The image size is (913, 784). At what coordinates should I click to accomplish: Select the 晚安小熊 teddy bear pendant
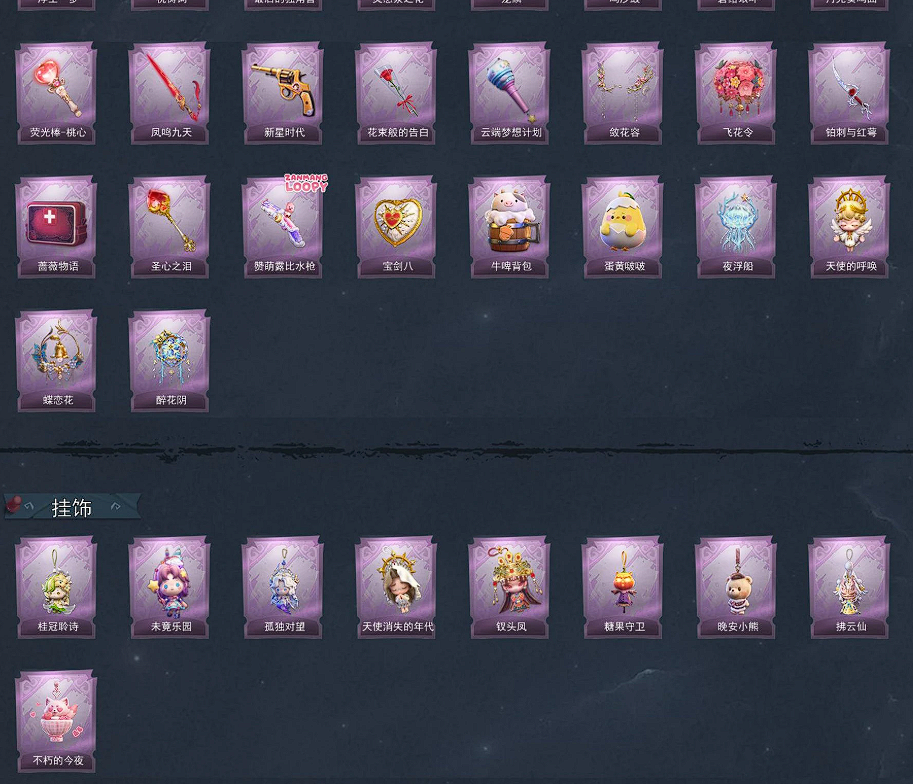point(736,587)
